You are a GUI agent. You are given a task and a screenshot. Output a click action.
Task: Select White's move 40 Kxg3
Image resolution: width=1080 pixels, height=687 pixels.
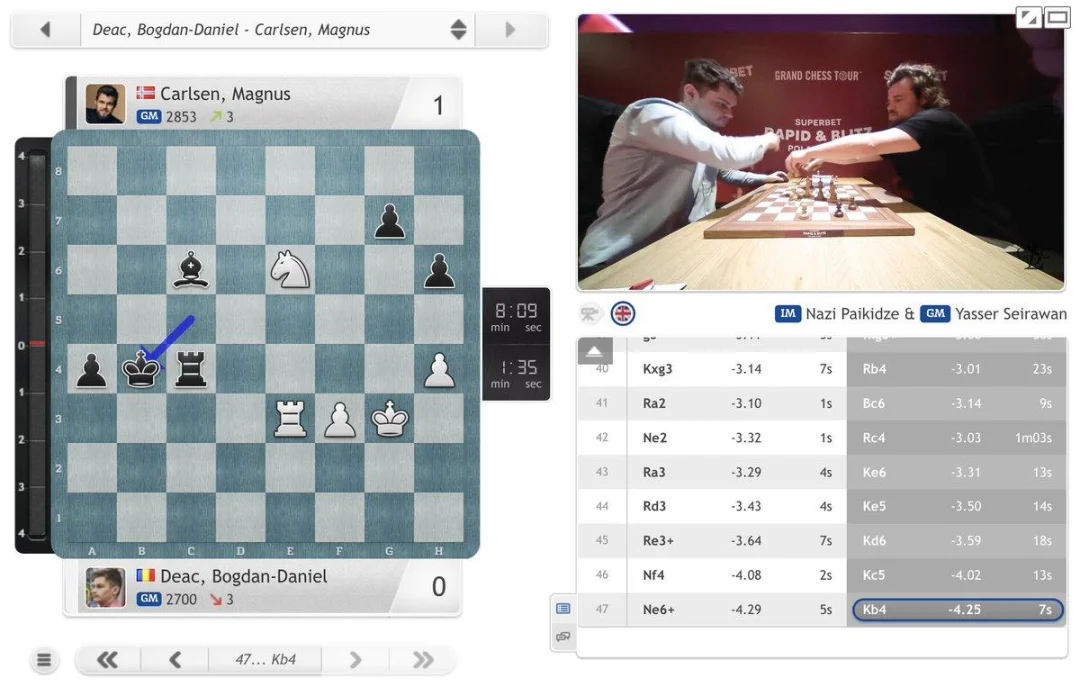(x=736, y=369)
